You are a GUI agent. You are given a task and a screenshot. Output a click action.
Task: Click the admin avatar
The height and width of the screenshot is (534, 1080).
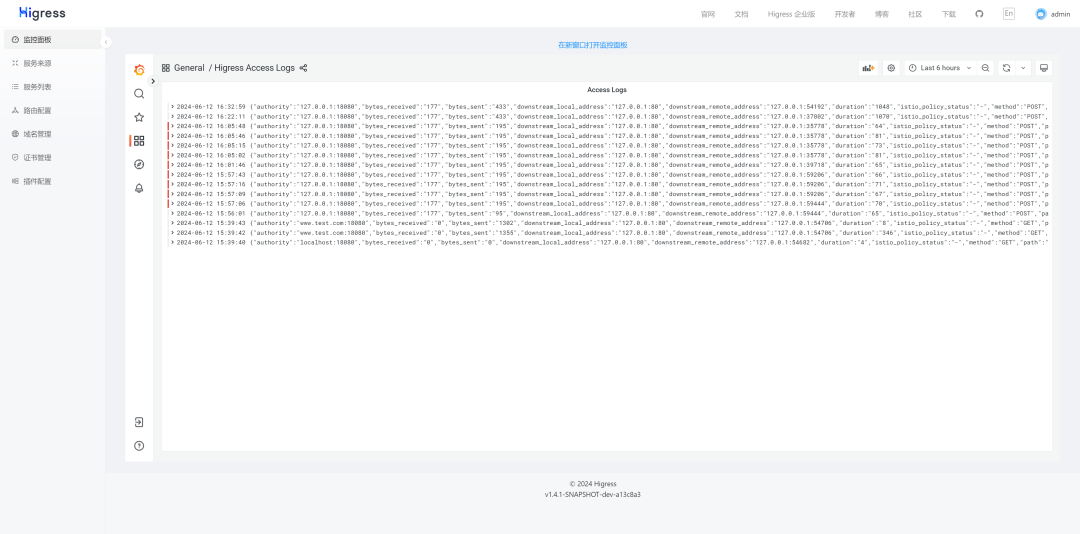pyautogui.click(x=1041, y=14)
